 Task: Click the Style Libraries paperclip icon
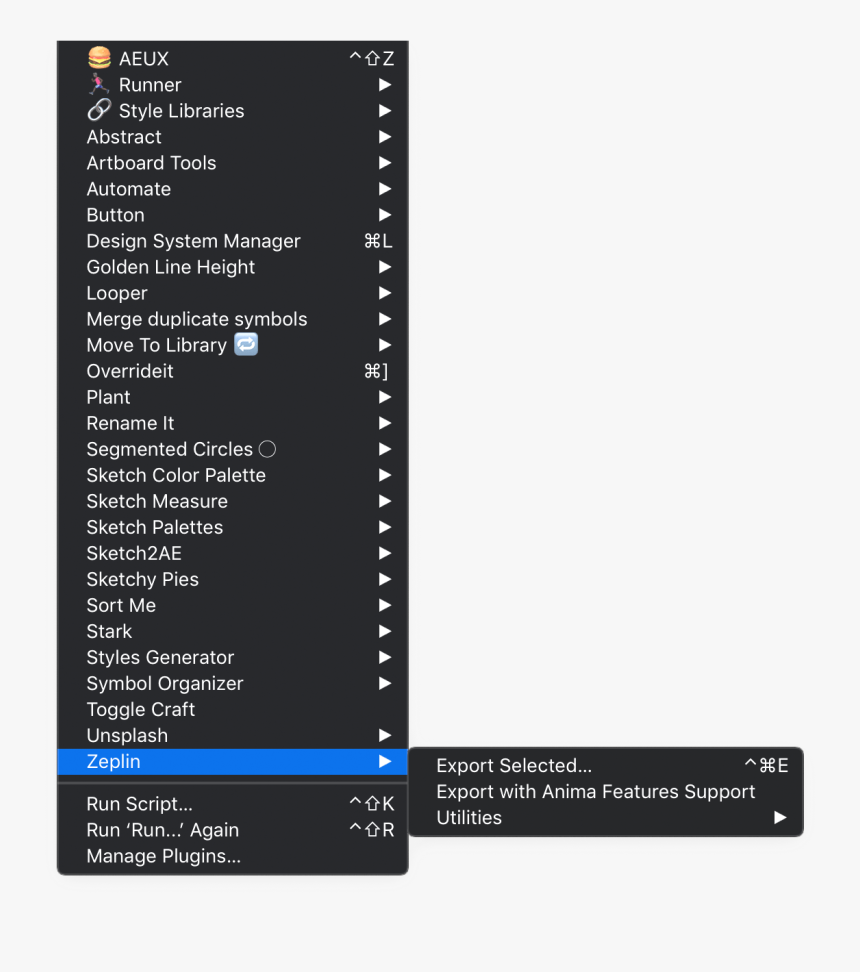coord(97,110)
